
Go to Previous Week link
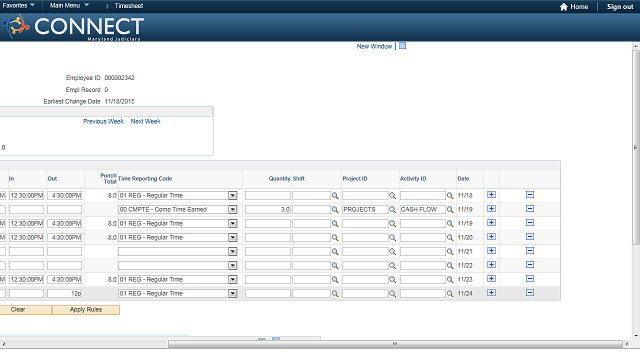coord(103,121)
